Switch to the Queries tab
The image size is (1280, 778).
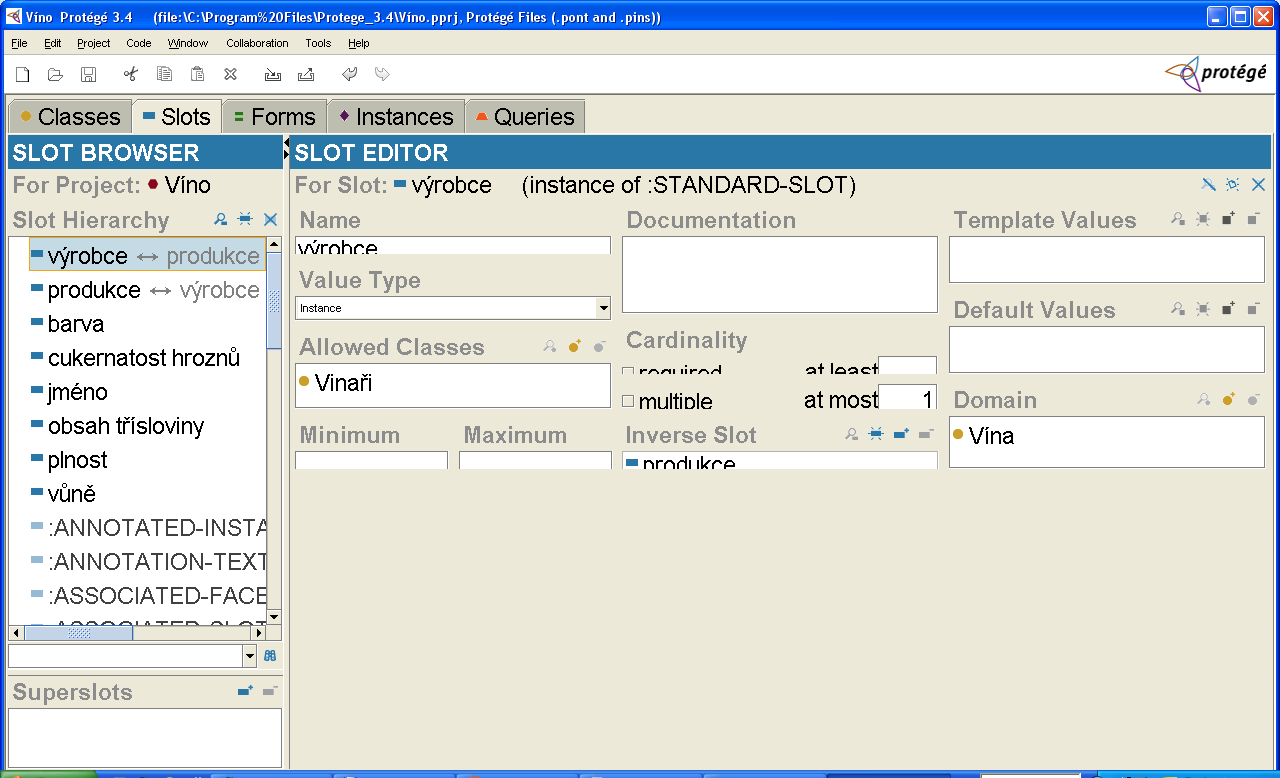525,116
